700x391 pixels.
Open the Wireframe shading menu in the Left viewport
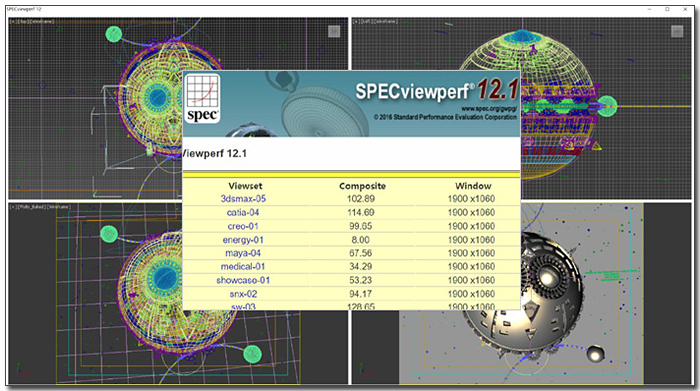[x=387, y=21]
